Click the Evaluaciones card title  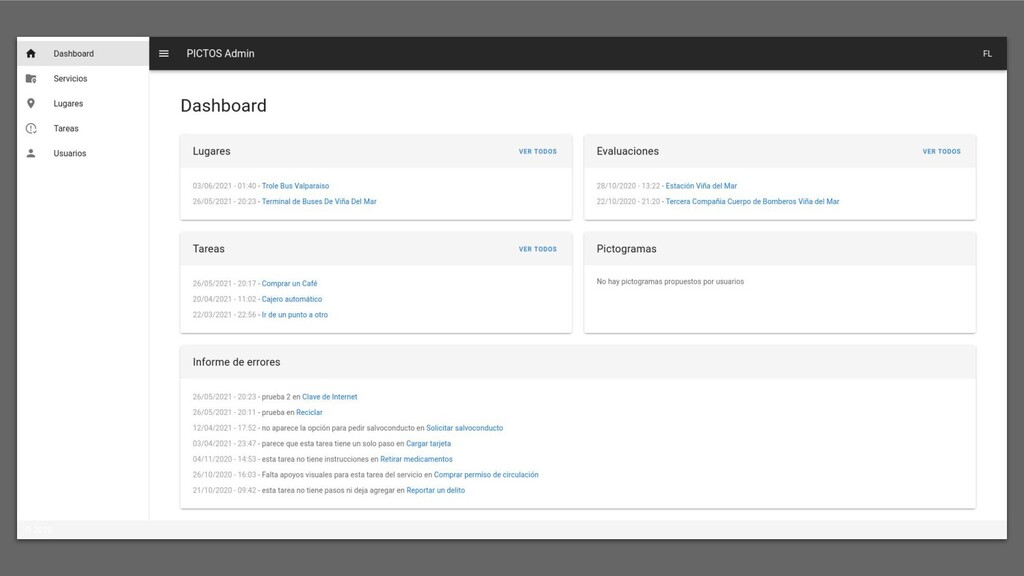point(627,152)
